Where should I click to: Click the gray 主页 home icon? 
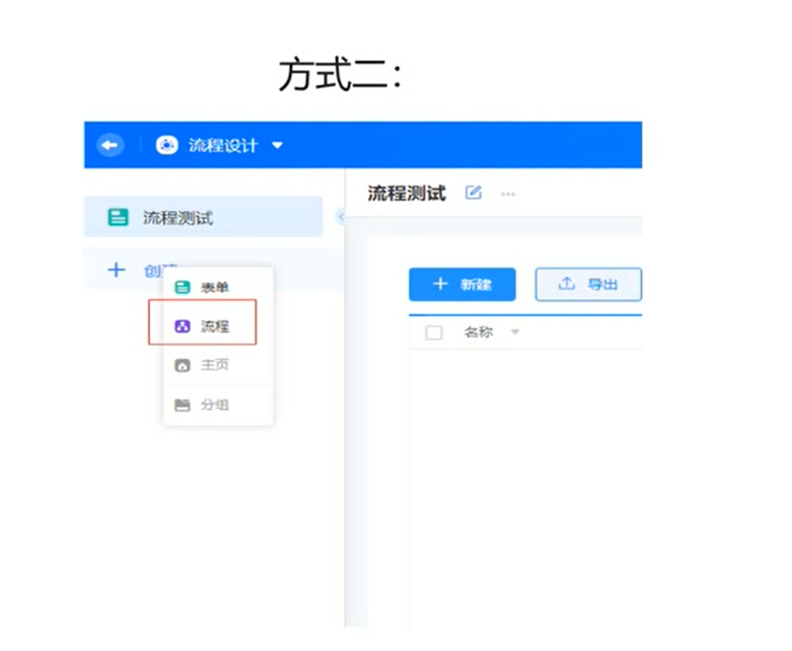pos(182,365)
